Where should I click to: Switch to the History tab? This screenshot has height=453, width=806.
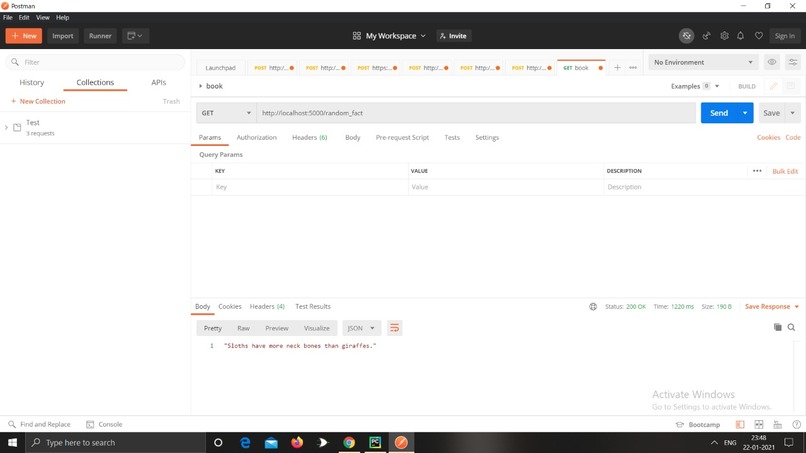[32, 82]
